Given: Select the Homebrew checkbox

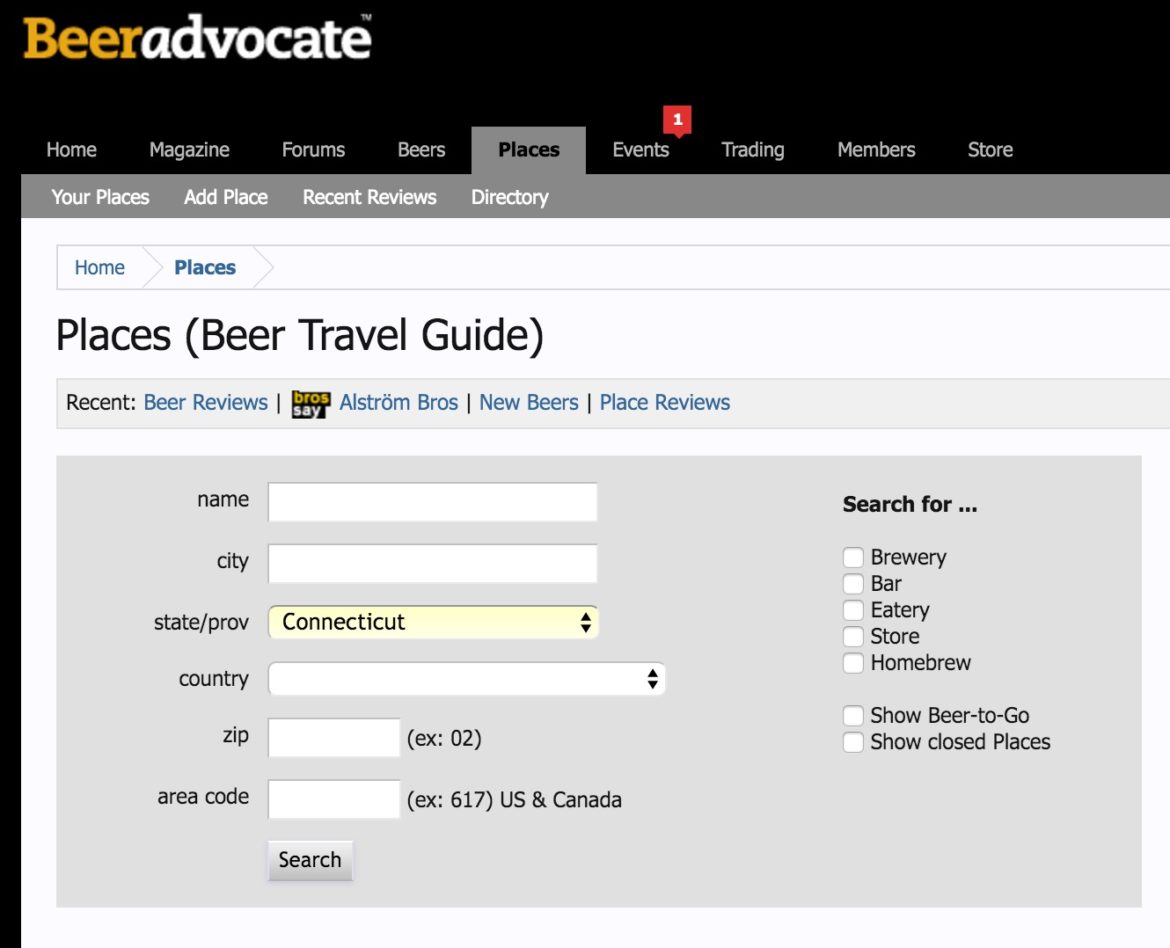Looking at the screenshot, I should pos(853,663).
